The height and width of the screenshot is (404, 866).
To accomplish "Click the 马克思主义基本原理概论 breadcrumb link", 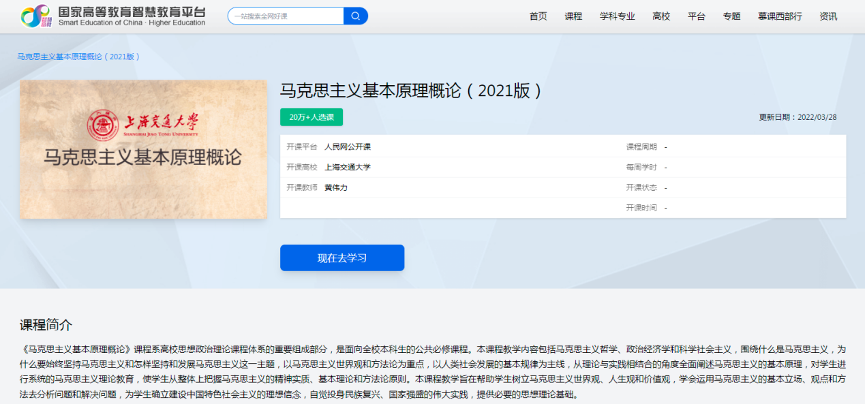I will [78, 56].
